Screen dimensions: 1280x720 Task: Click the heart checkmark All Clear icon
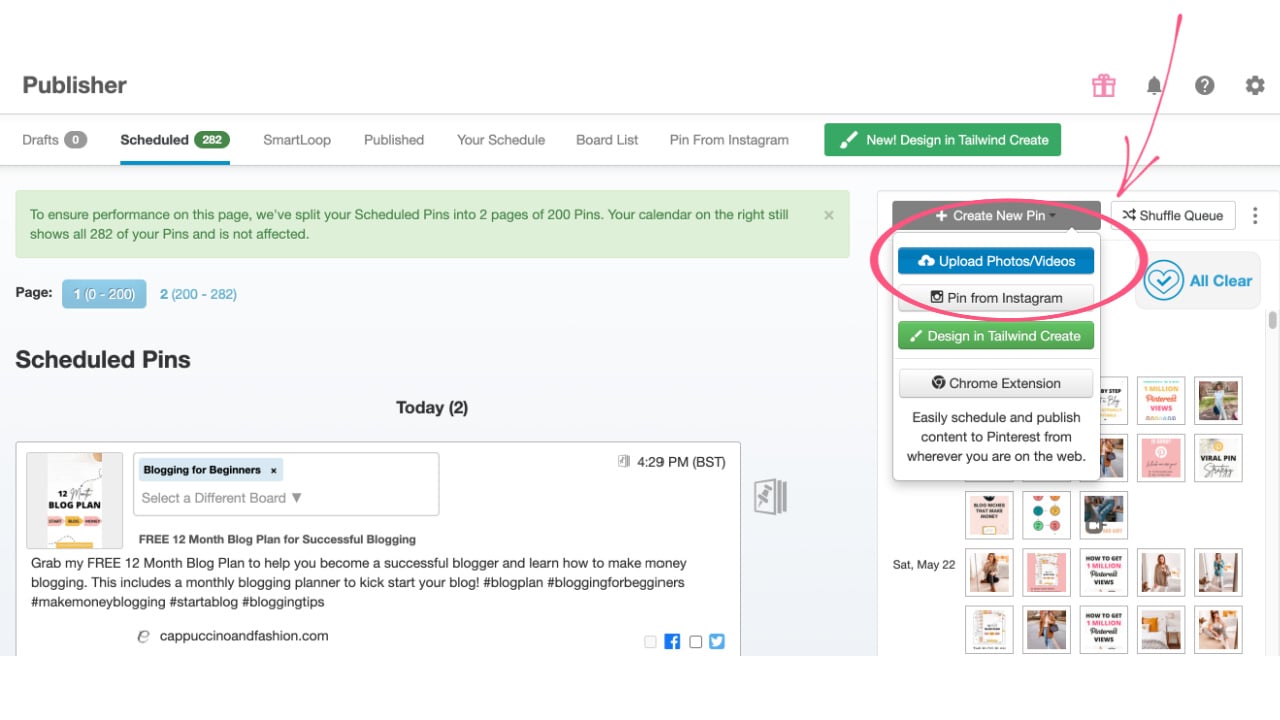pyautogui.click(x=1164, y=281)
